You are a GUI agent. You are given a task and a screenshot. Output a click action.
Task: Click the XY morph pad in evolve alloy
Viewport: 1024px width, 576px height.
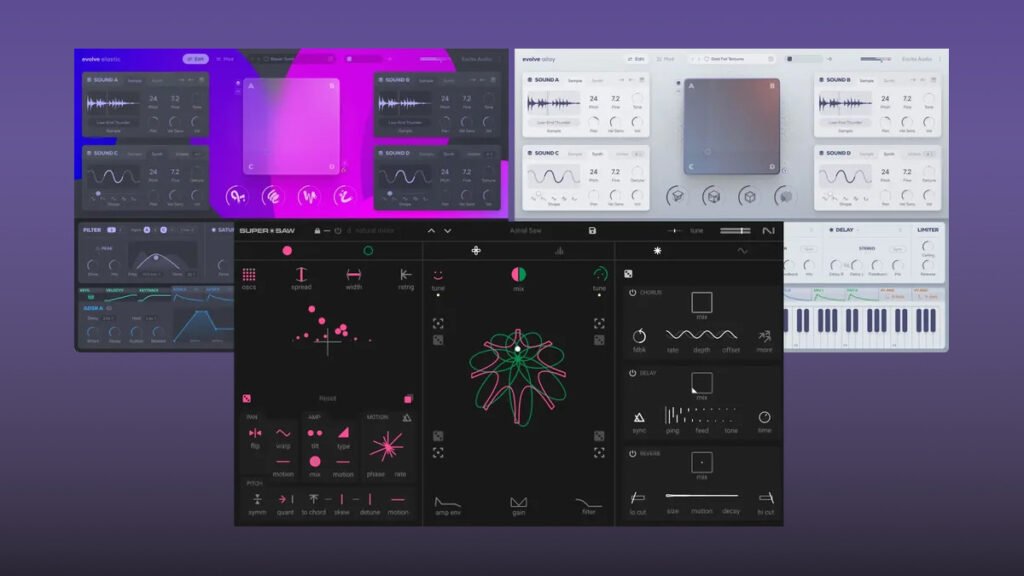[731, 127]
